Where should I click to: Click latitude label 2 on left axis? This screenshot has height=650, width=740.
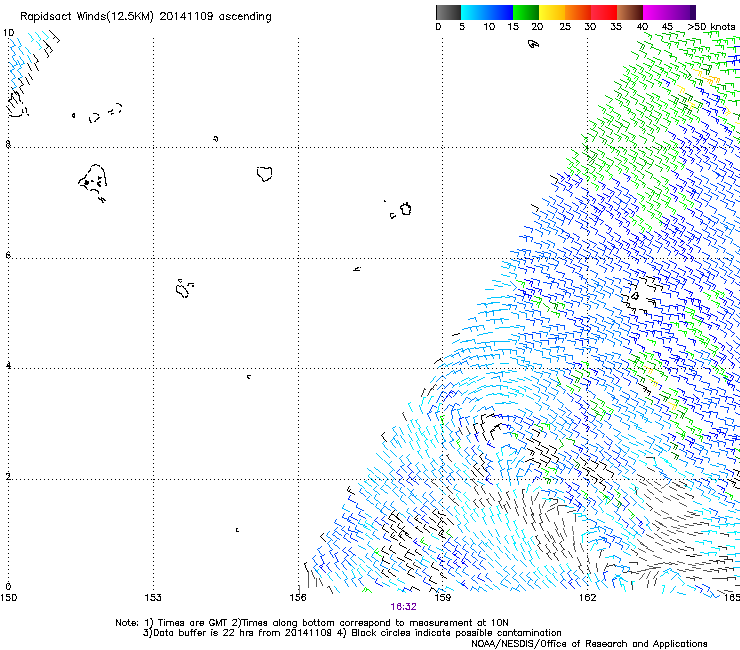pos(8,476)
